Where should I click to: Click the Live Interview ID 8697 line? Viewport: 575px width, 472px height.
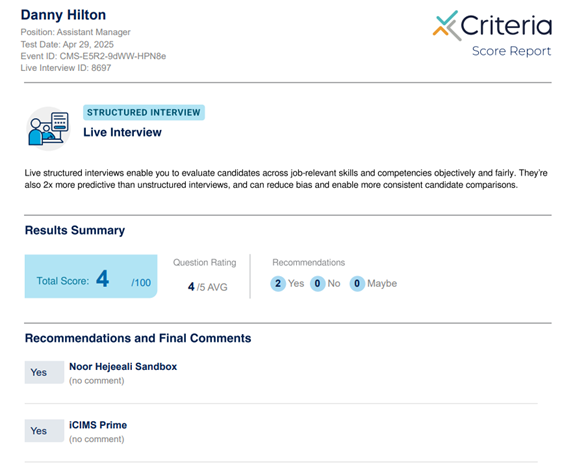66,68
